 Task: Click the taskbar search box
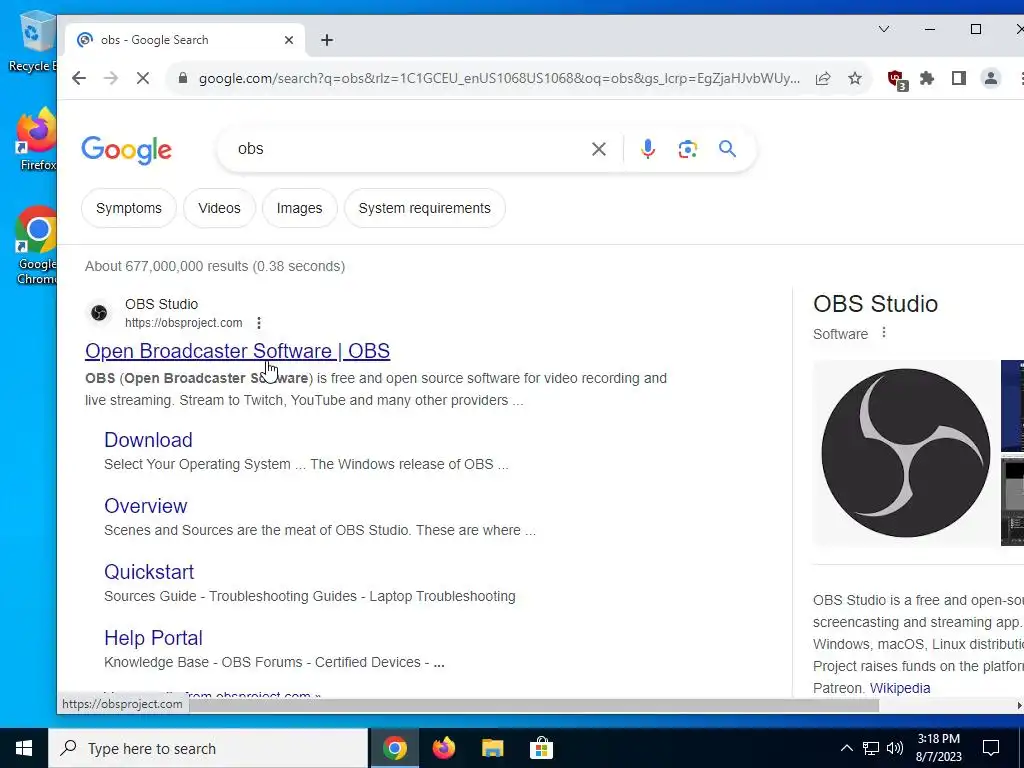tap(208, 748)
